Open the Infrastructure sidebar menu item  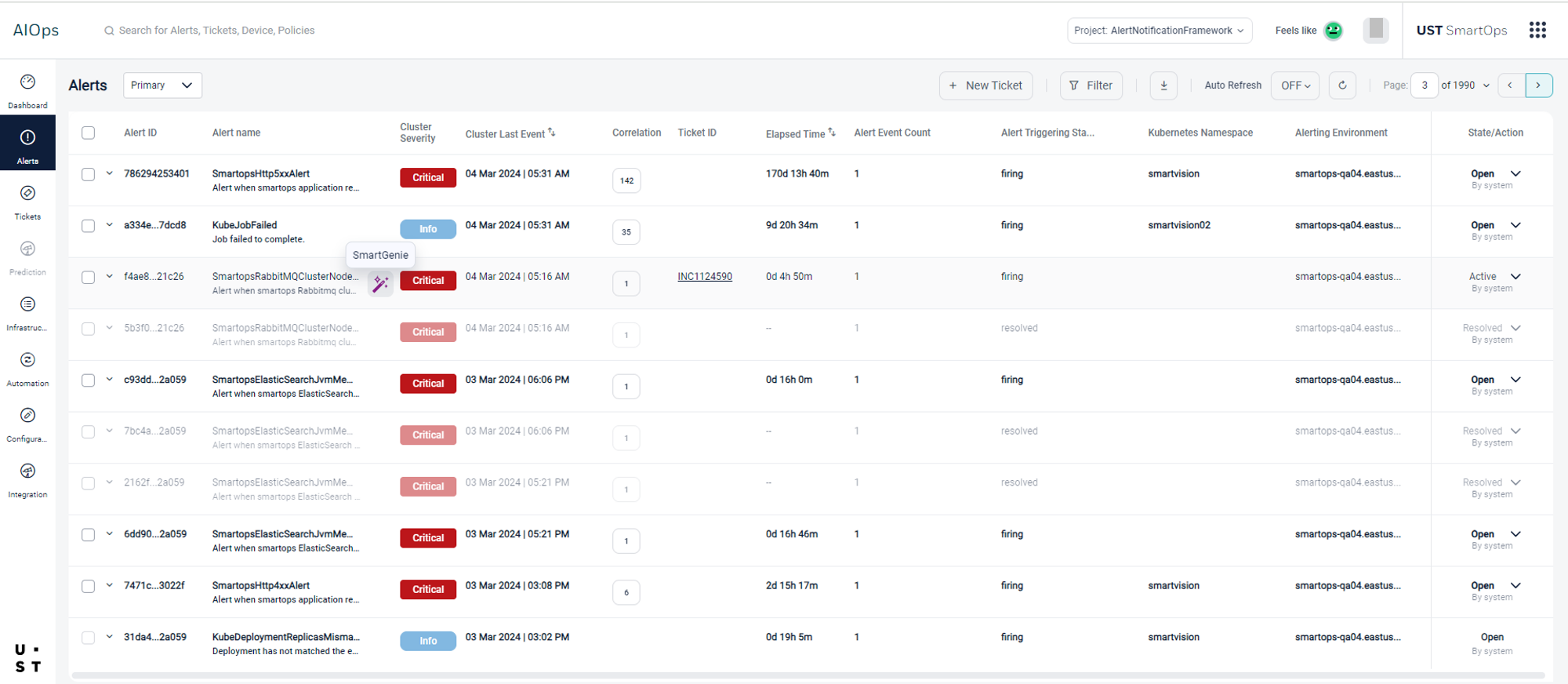coord(27,305)
